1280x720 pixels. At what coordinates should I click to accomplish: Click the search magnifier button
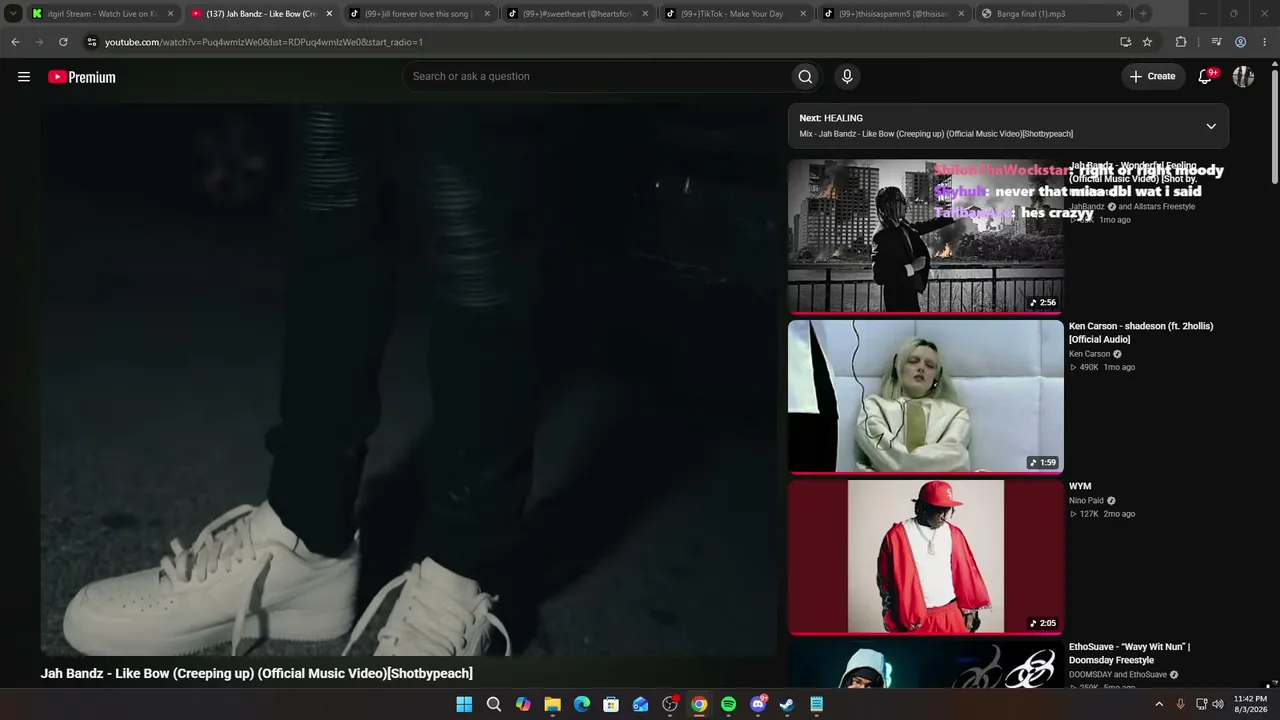point(805,77)
